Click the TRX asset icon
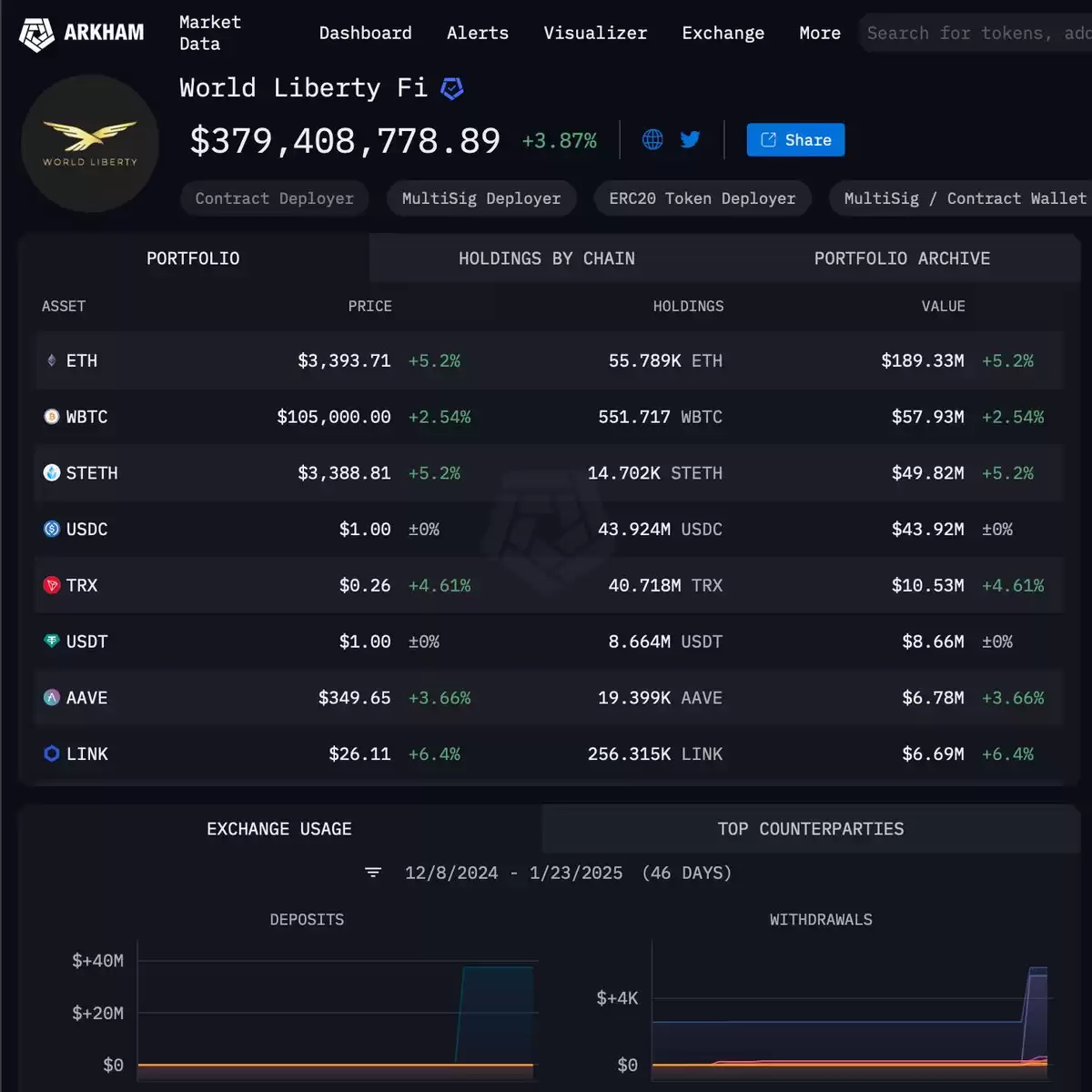The image size is (1092, 1092). point(52,585)
